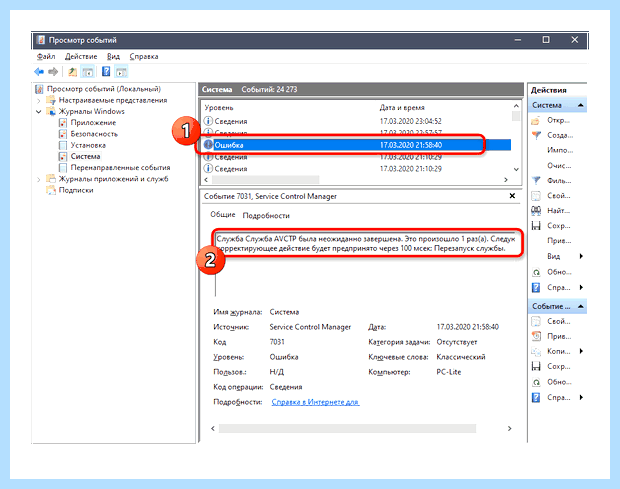The width and height of the screenshot is (620, 489).
Task: Click the Forward arrow toolbar icon
Action: pos(53,72)
